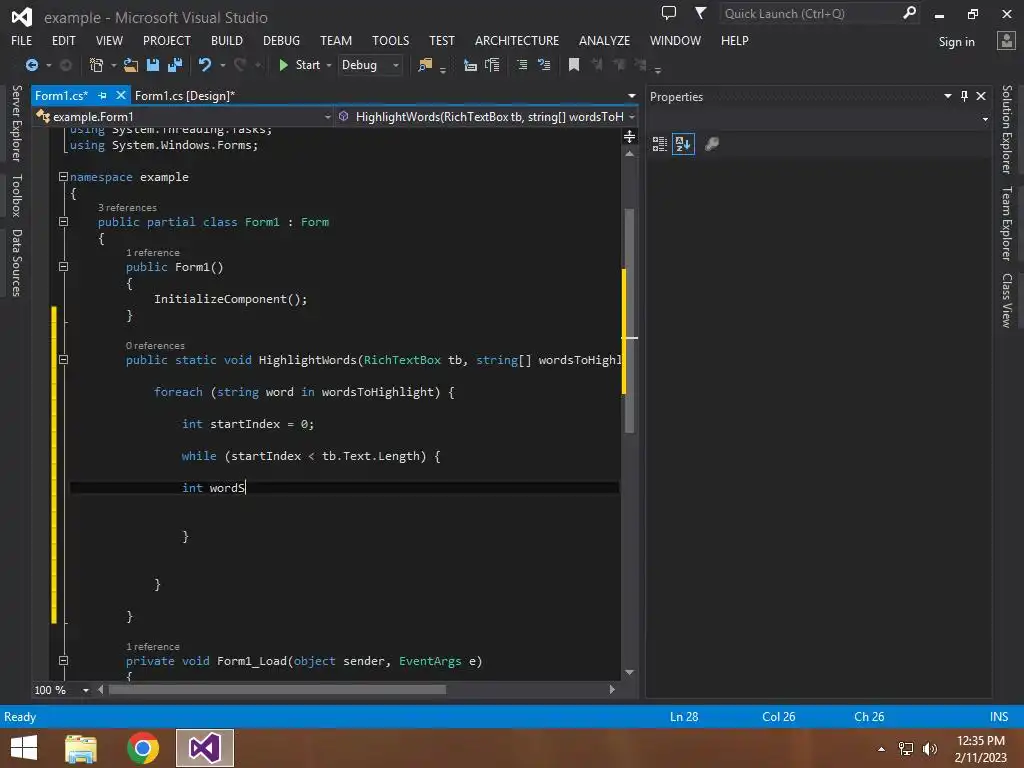1024x768 pixels.
Task: Open the ARCHITECTURE menu
Action: (x=517, y=40)
